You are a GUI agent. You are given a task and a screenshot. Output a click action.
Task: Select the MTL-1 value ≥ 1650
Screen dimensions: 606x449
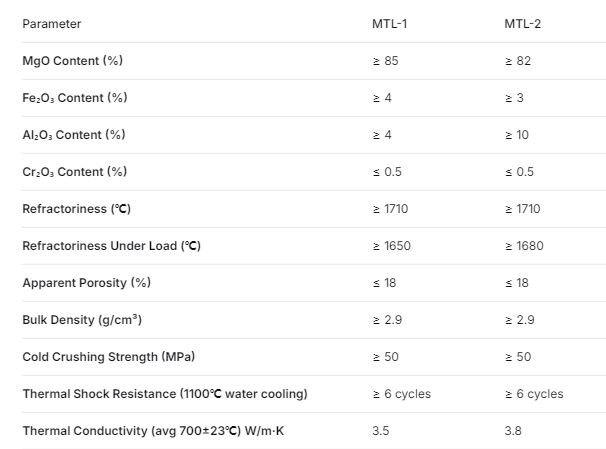tap(392, 246)
